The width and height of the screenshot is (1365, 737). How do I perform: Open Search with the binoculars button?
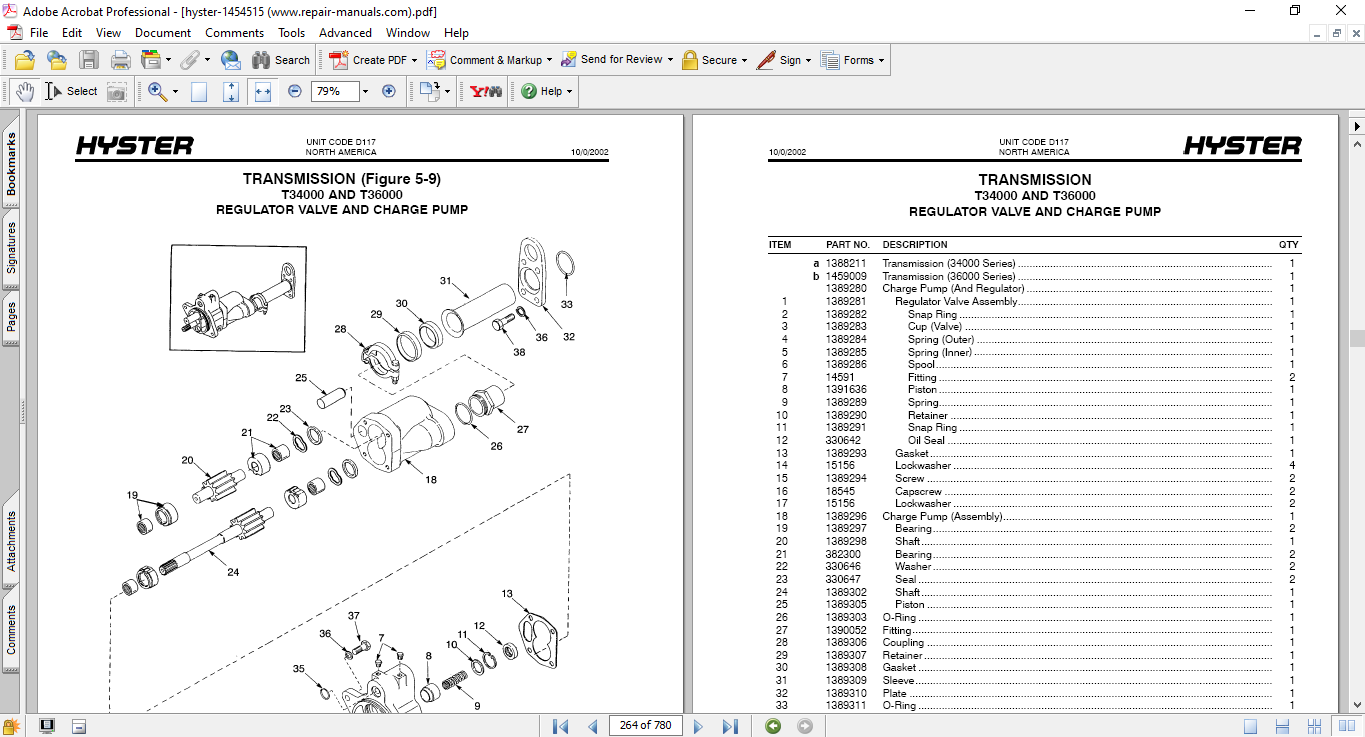(x=281, y=60)
